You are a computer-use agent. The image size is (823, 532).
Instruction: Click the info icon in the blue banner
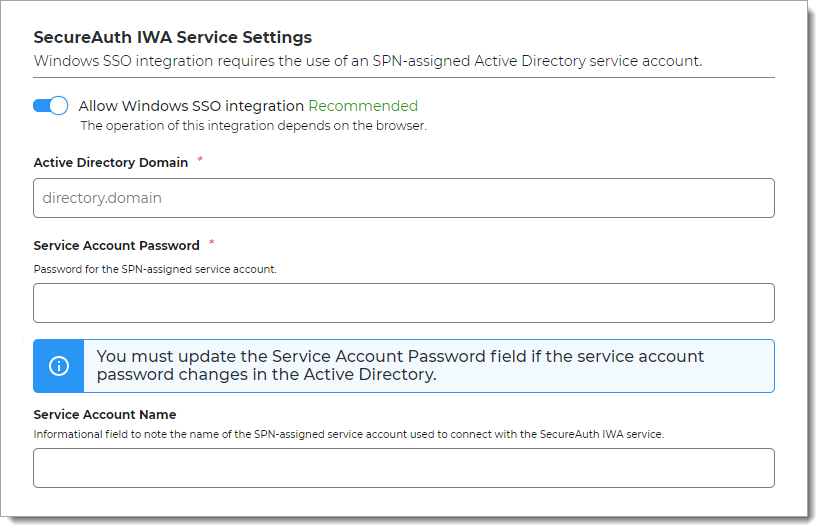tap(58, 366)
